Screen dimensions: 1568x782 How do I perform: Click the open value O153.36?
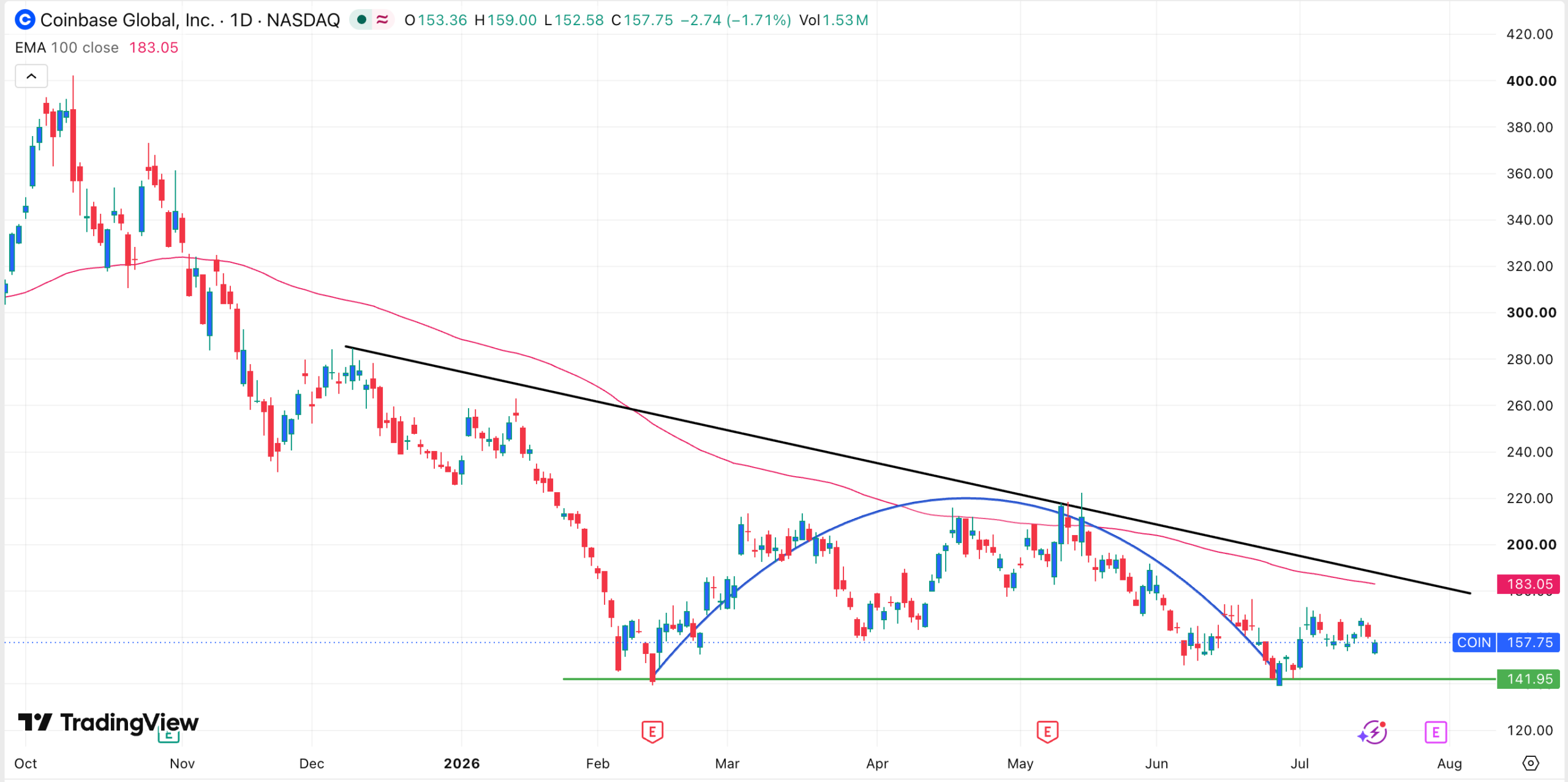436,20
